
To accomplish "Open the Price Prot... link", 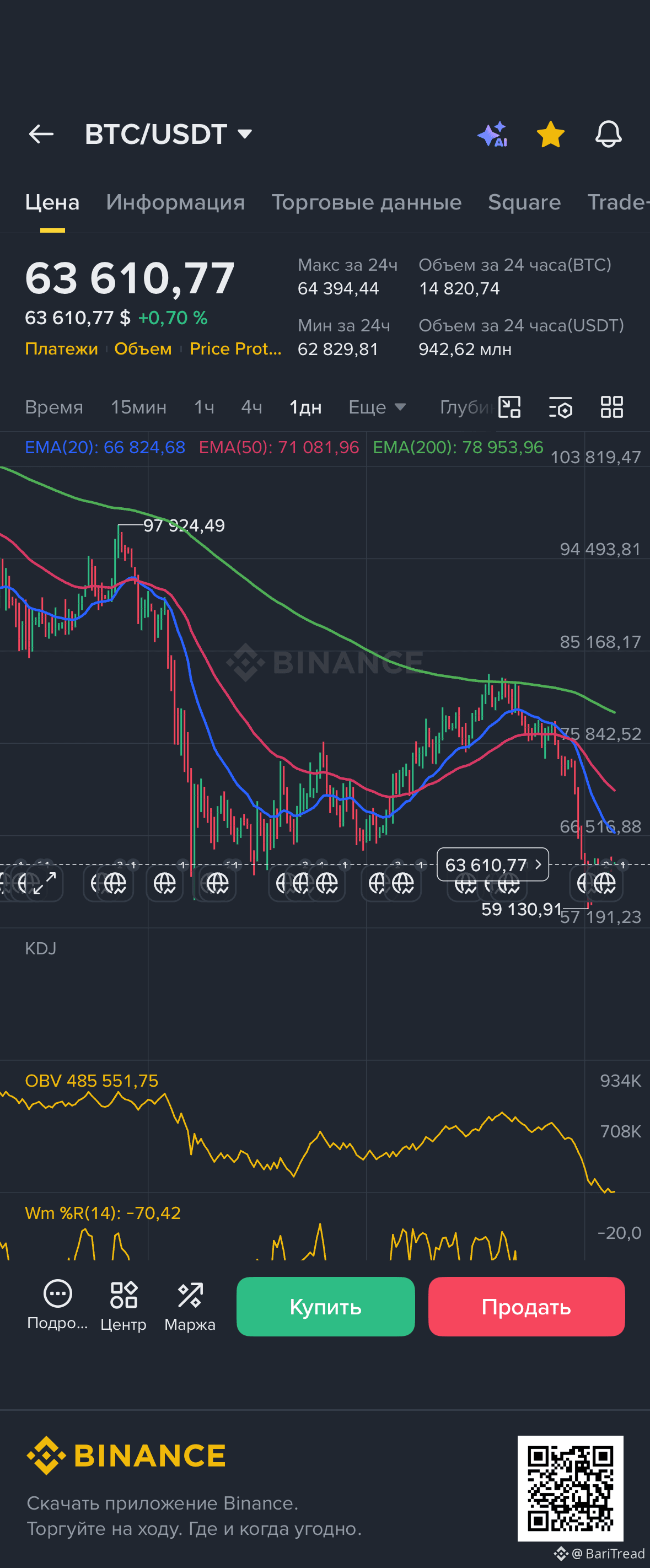I will point(235,349).
